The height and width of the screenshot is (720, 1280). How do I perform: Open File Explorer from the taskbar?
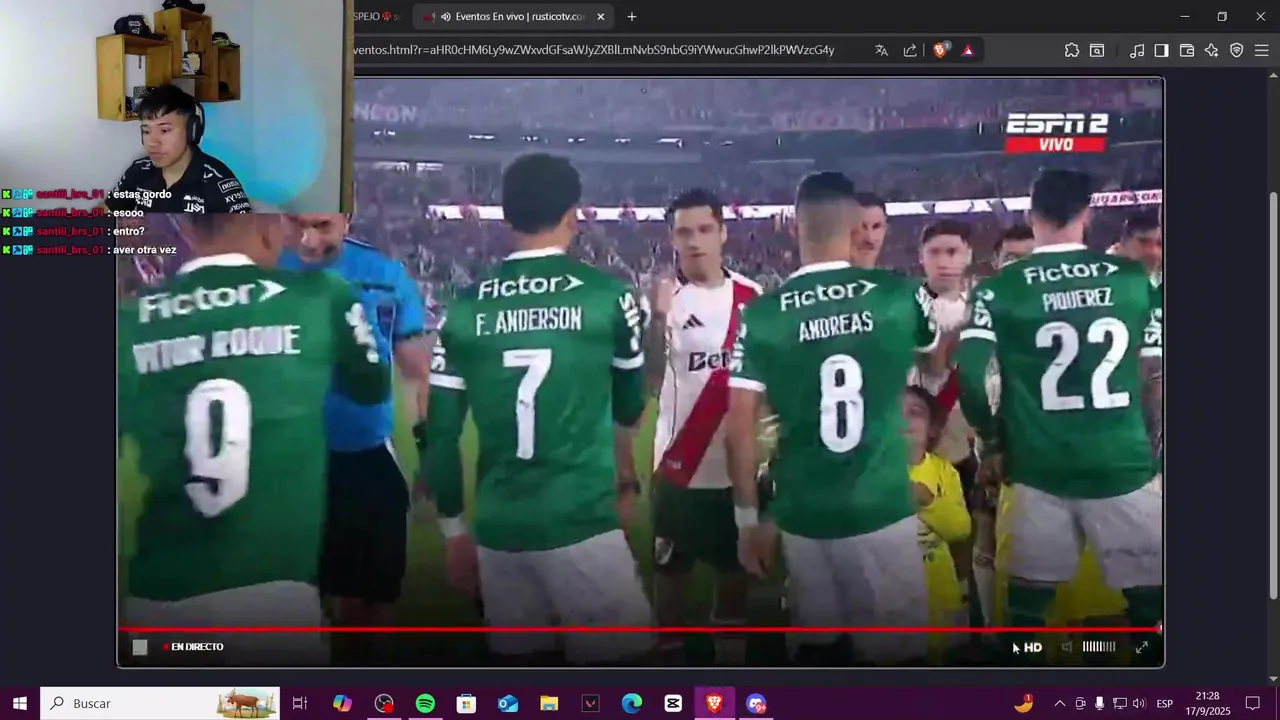pyautogui.click(x=549, y=703)
